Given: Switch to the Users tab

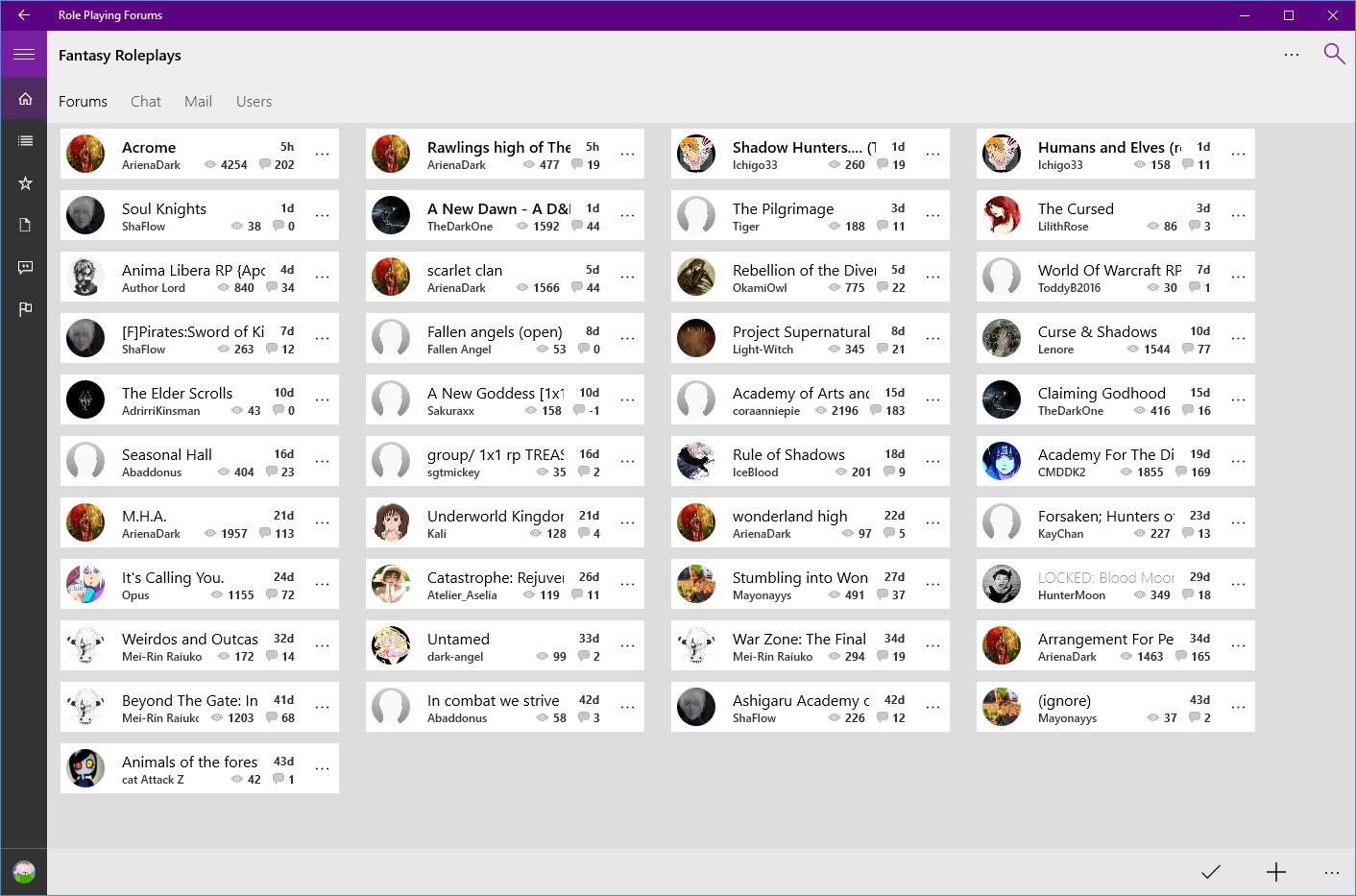Looking at the screenshot, I should pyautogui.click(x=254, y=101).
